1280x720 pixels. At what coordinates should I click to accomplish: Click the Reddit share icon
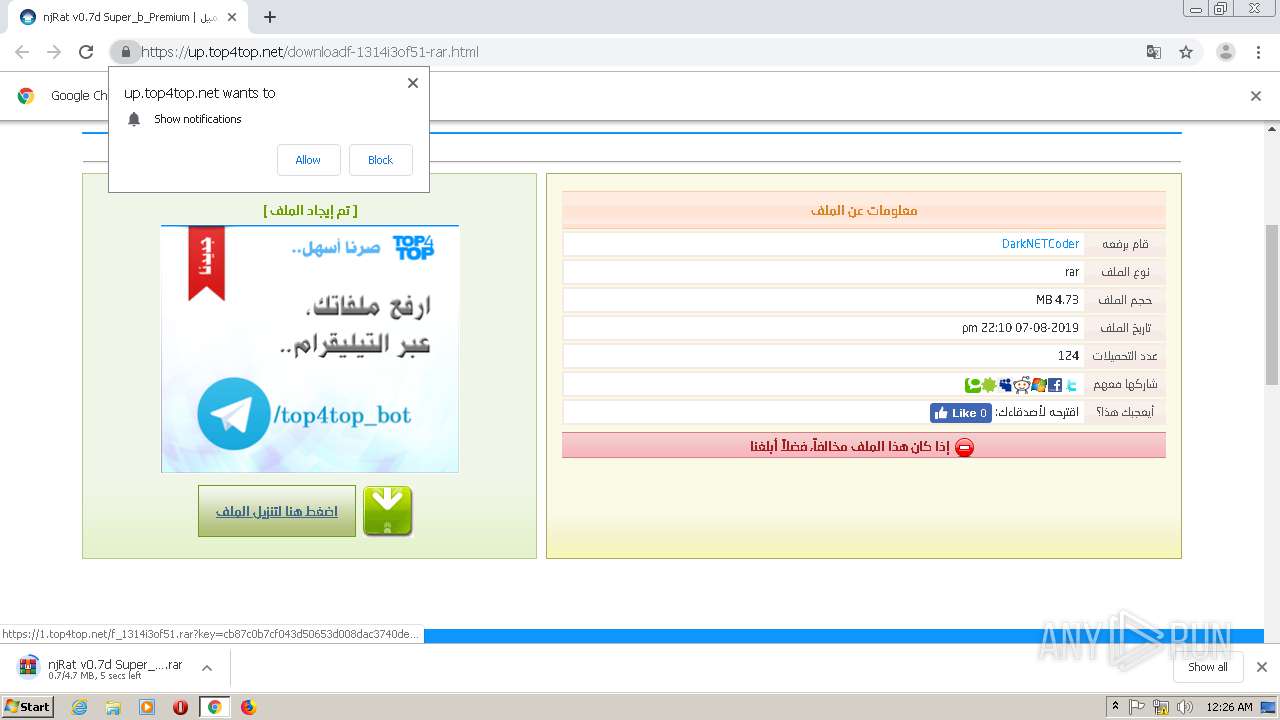pos(1022,385)
